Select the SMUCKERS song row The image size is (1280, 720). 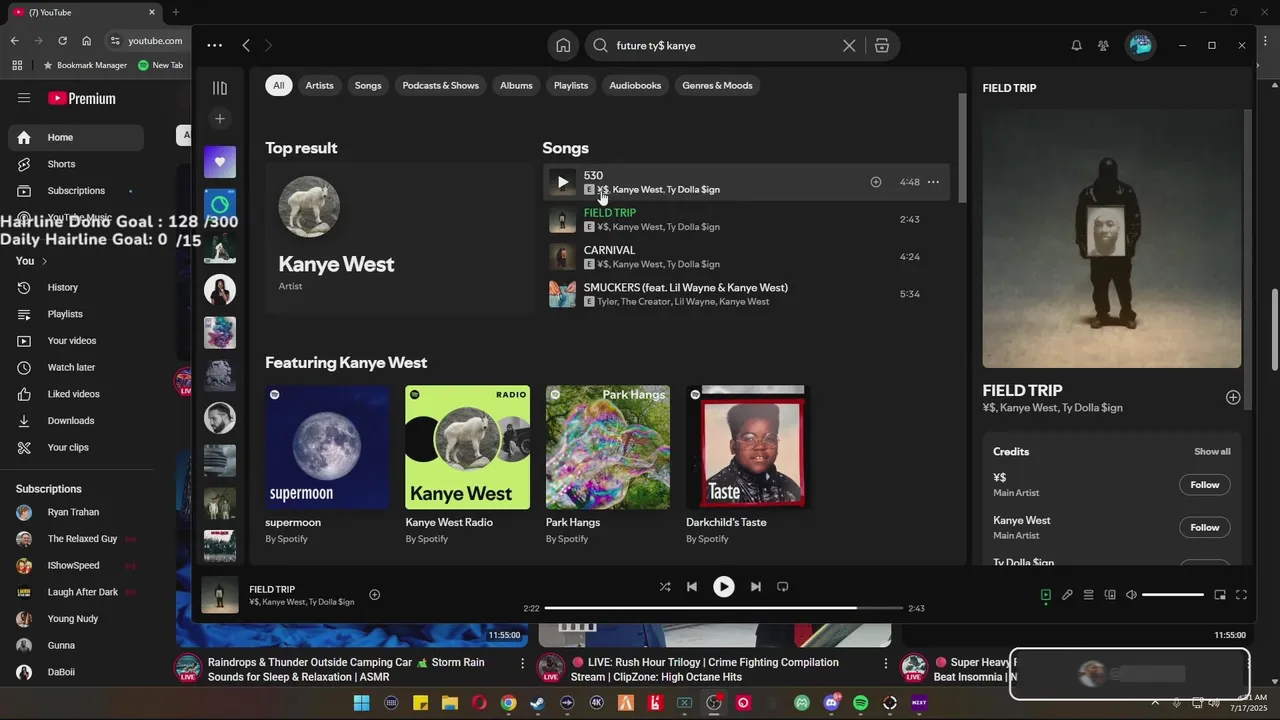point(746,294)
